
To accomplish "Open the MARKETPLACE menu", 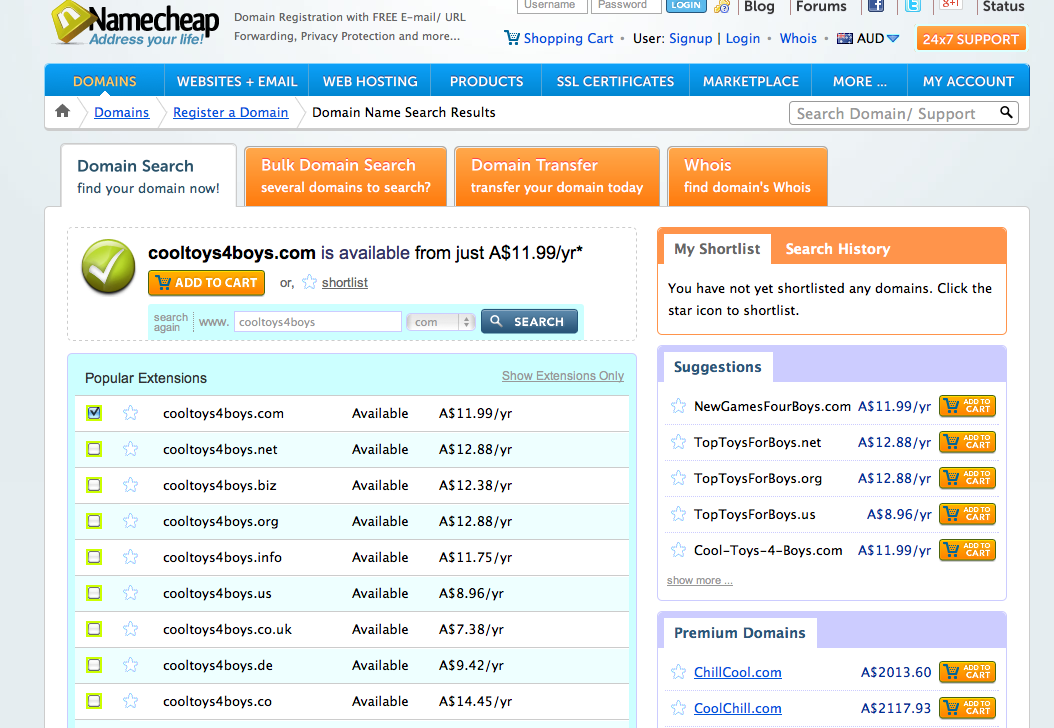I will [751, 81].
